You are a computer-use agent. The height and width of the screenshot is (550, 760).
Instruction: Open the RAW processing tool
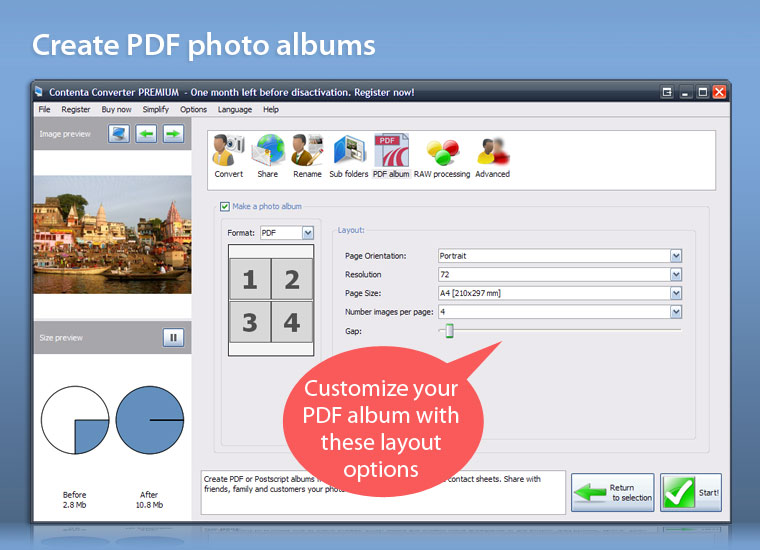(442, 156)
